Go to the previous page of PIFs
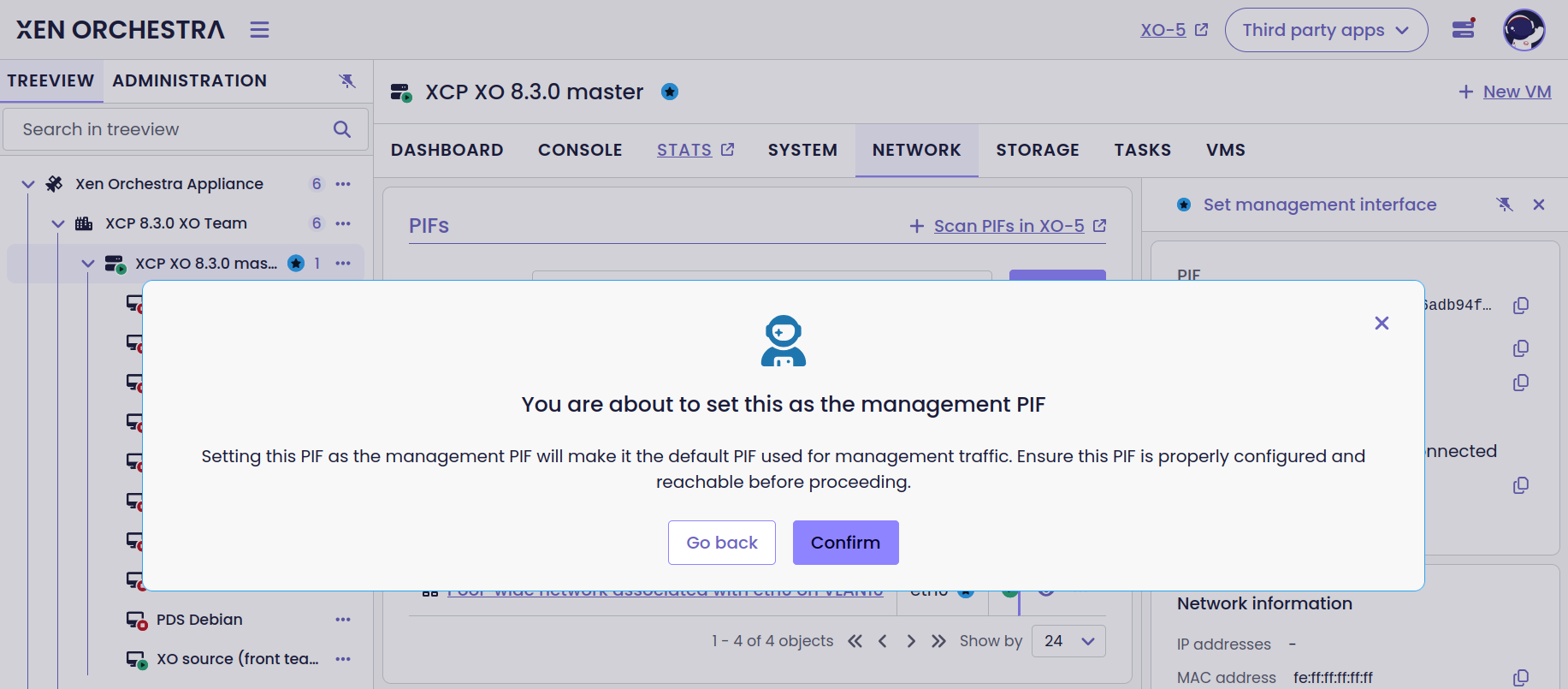 pyautogui.click(x=883, y=641)
